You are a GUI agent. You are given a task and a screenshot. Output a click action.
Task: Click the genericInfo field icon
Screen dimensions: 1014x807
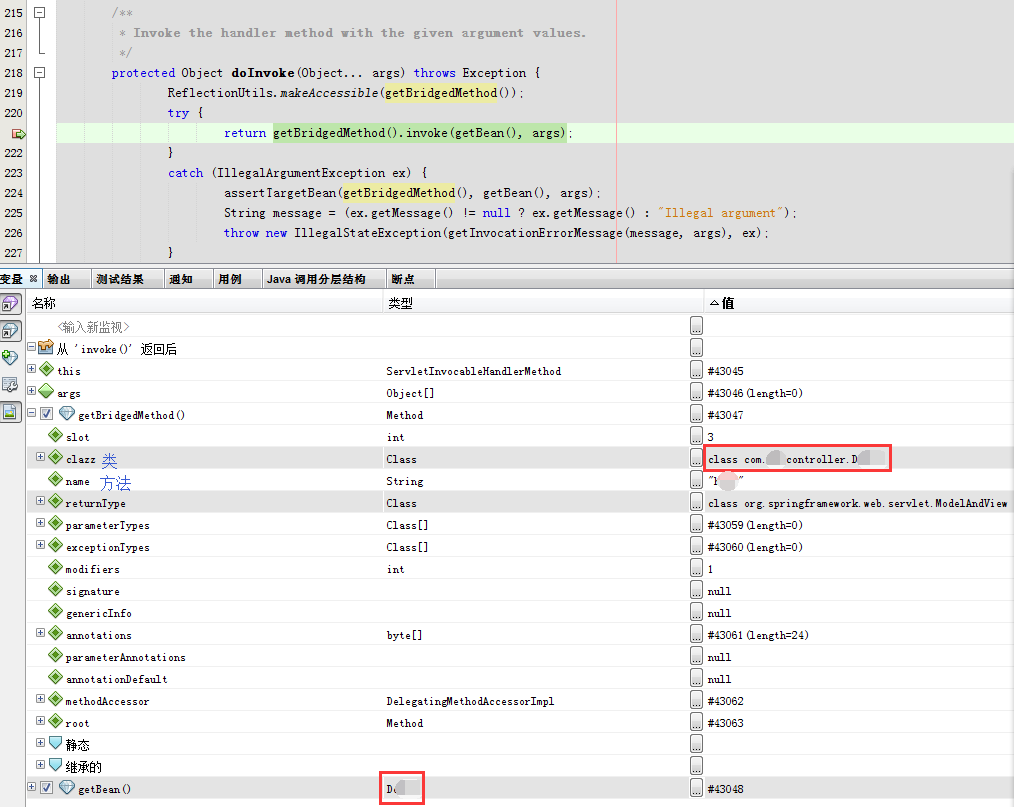[56, 611]
